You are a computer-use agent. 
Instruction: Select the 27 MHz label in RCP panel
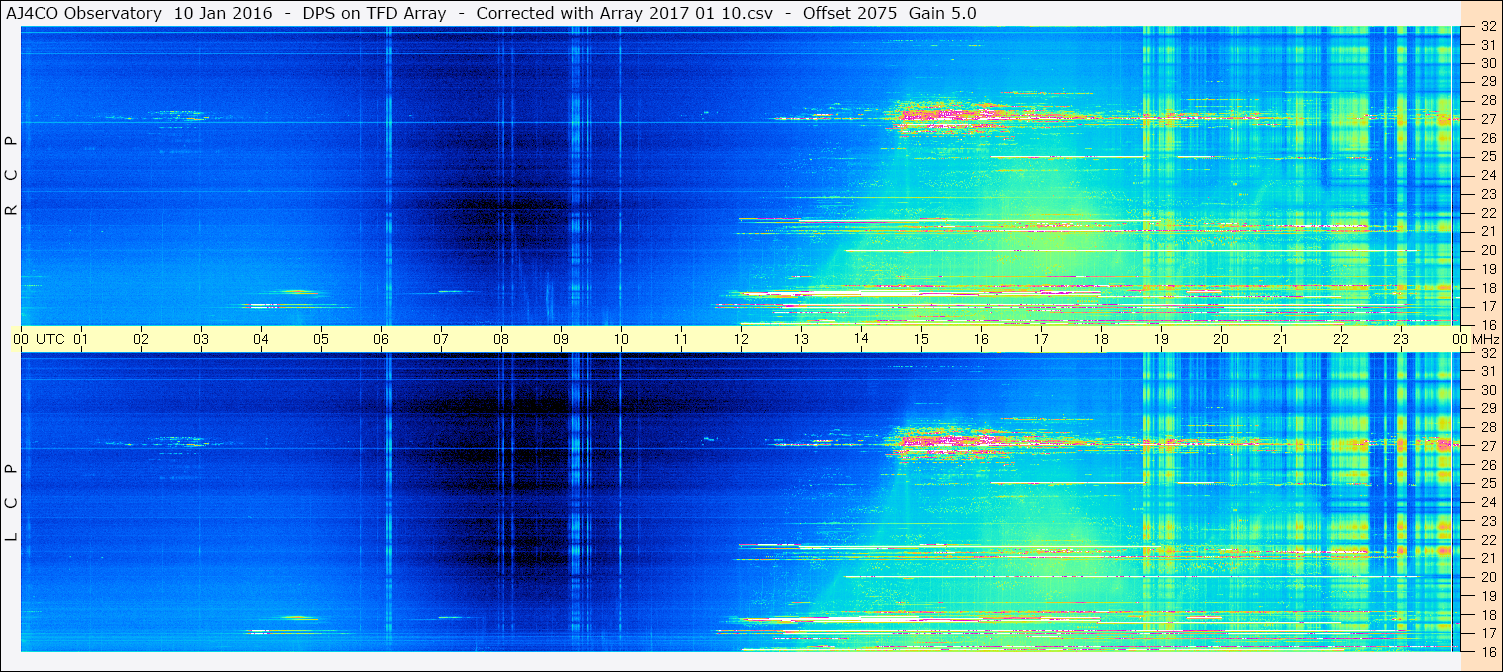1488,119
